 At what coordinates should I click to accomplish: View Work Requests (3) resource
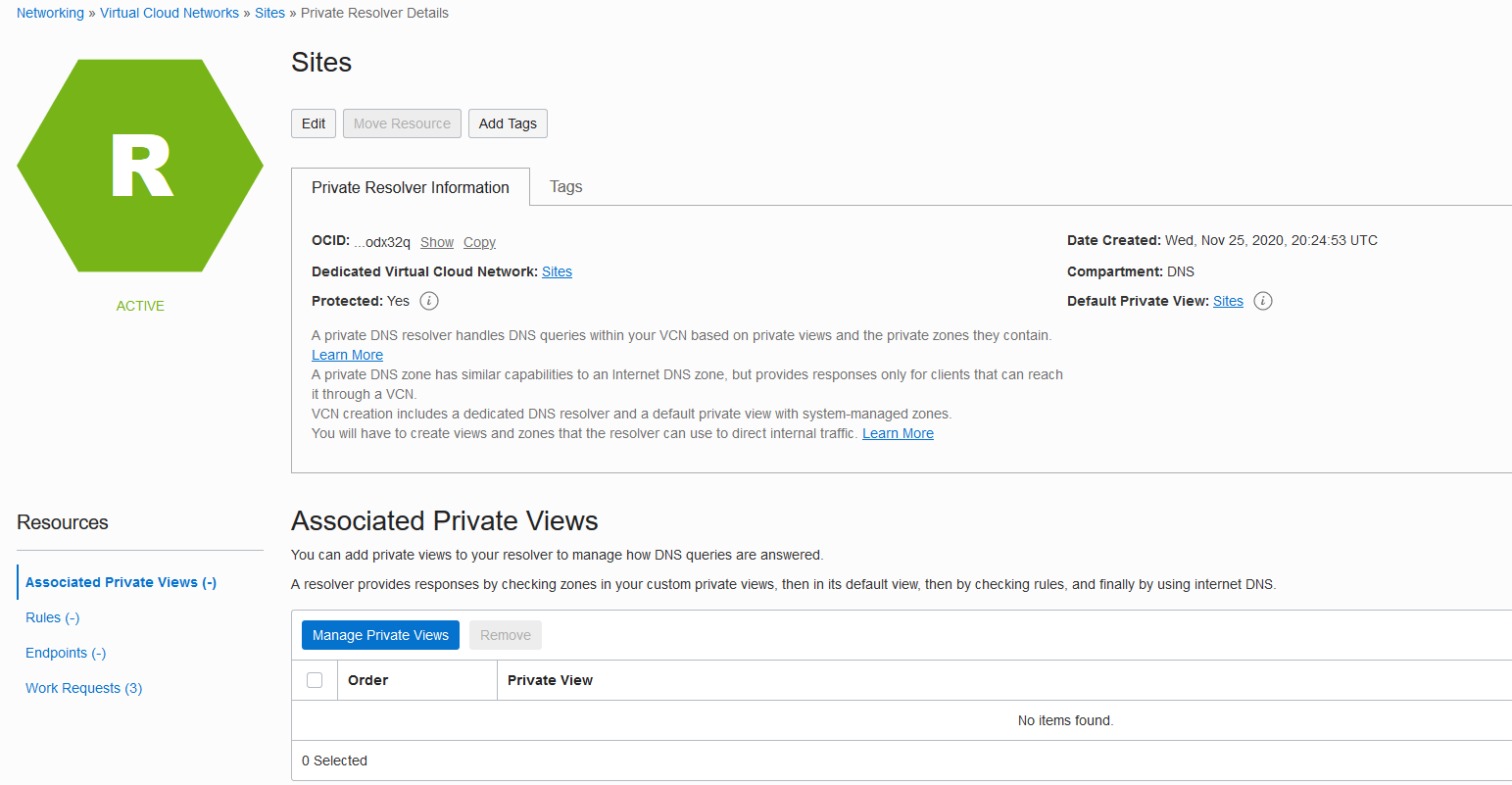pos(84,688)
